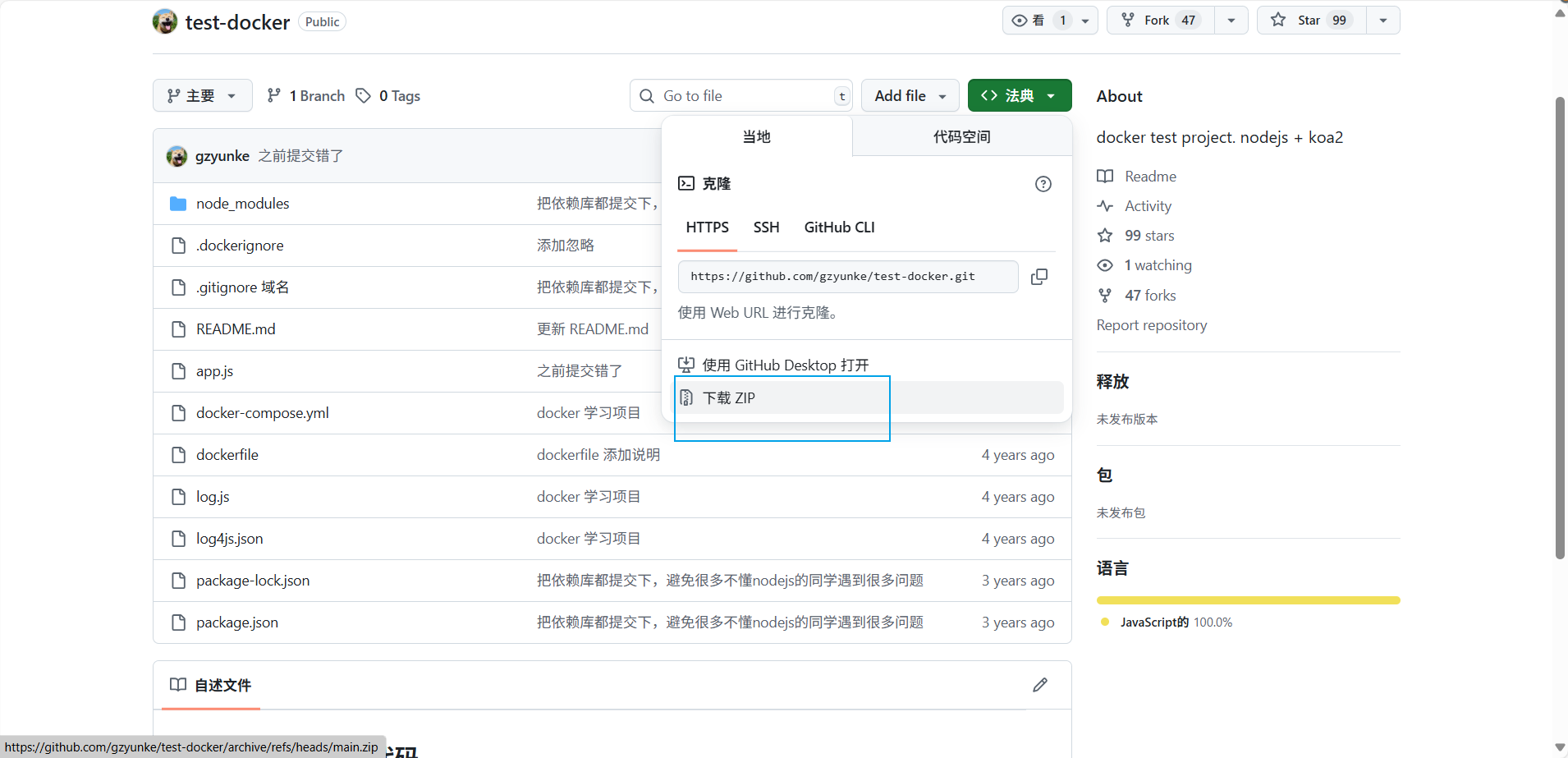Click the desktop icon for GitHub Desktop option
Viewport: 1568px width, 758px height.
click(x=686, y=365)
